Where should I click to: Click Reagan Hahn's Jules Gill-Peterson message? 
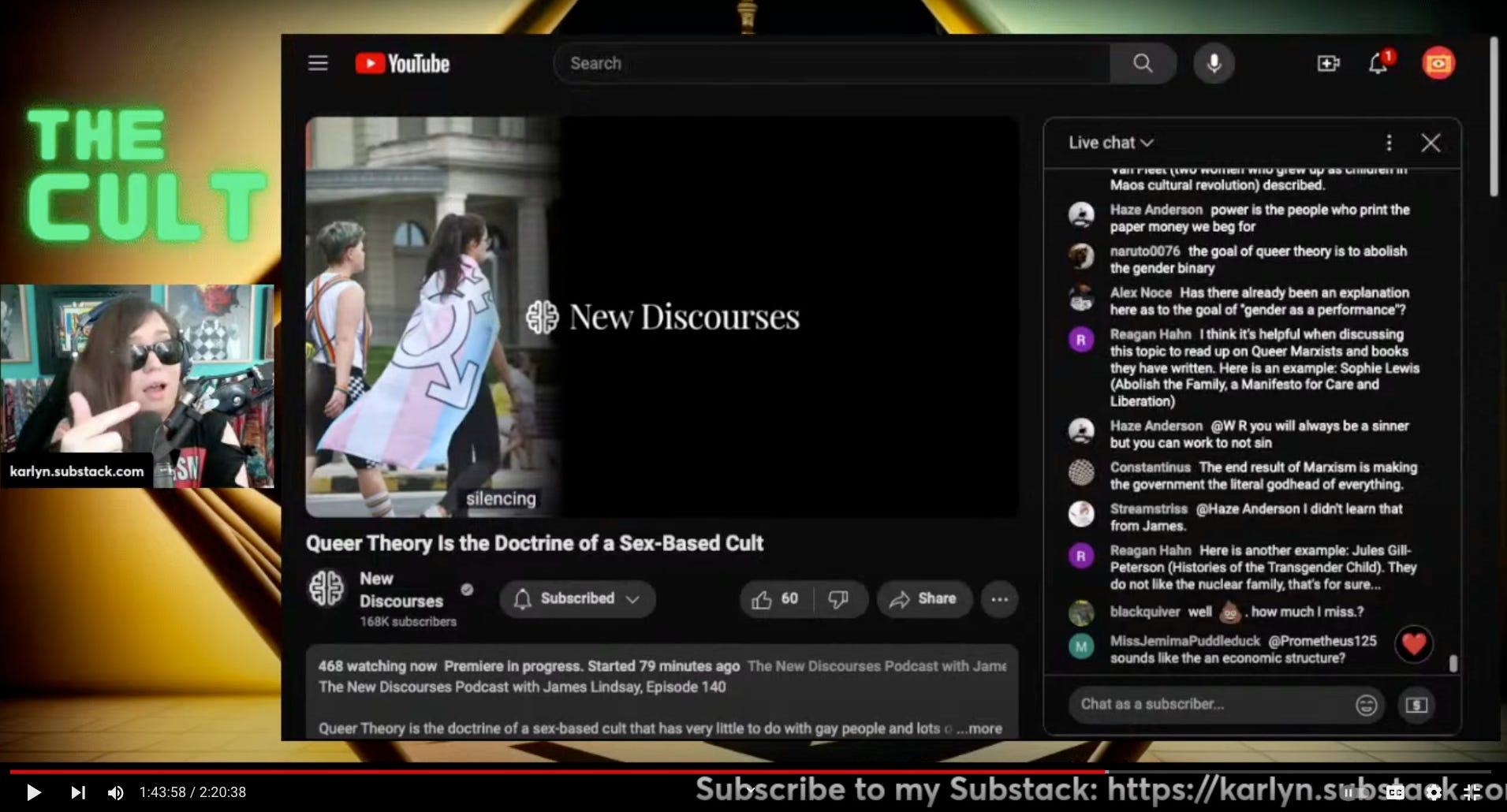(1263, 568)
